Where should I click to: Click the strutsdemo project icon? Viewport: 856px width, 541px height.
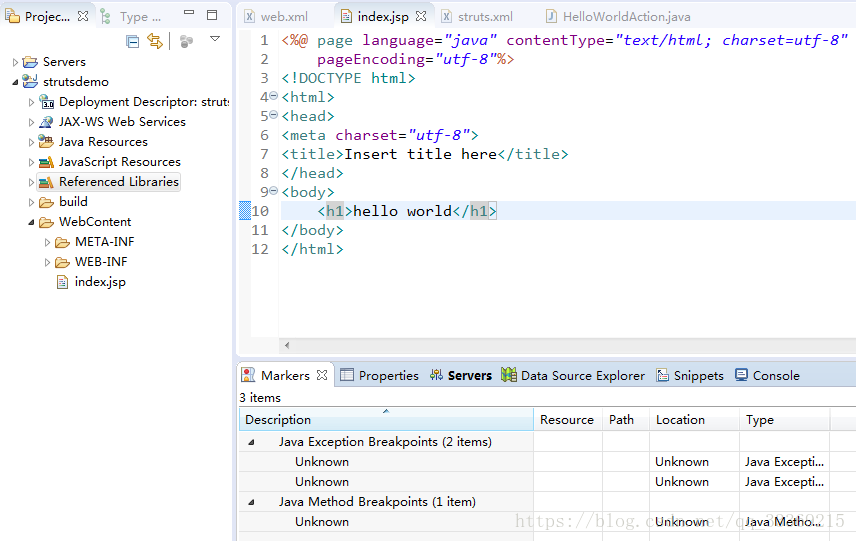(x=30, y=82)
